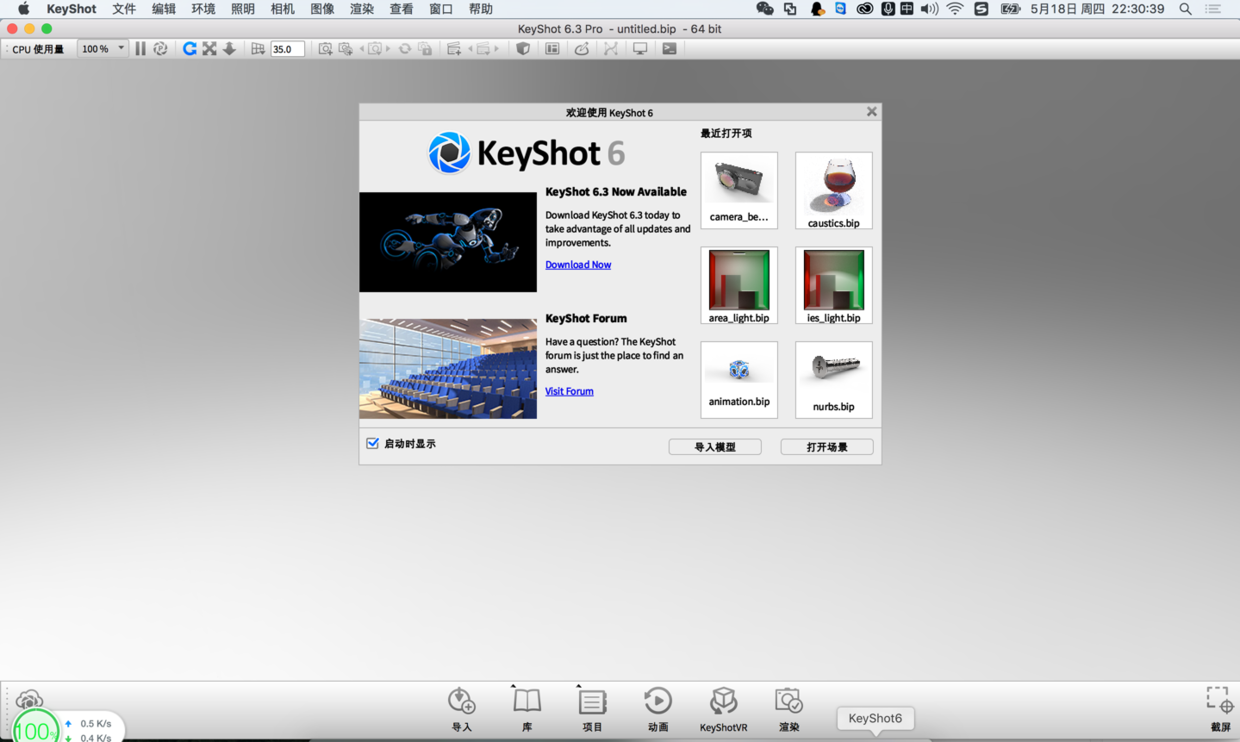Viewport: 1240px width, 742px height.
Task: Click the X-shaped geometry icon in toolbar
Action: pyautogui.click(x=610, y=48)
